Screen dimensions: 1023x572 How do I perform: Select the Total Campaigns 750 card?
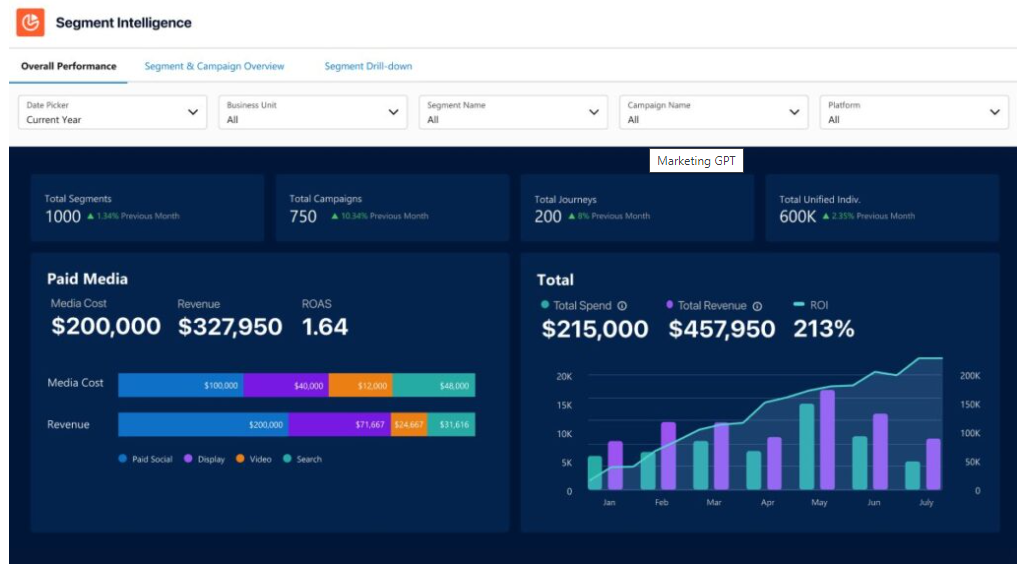[392, 208]
